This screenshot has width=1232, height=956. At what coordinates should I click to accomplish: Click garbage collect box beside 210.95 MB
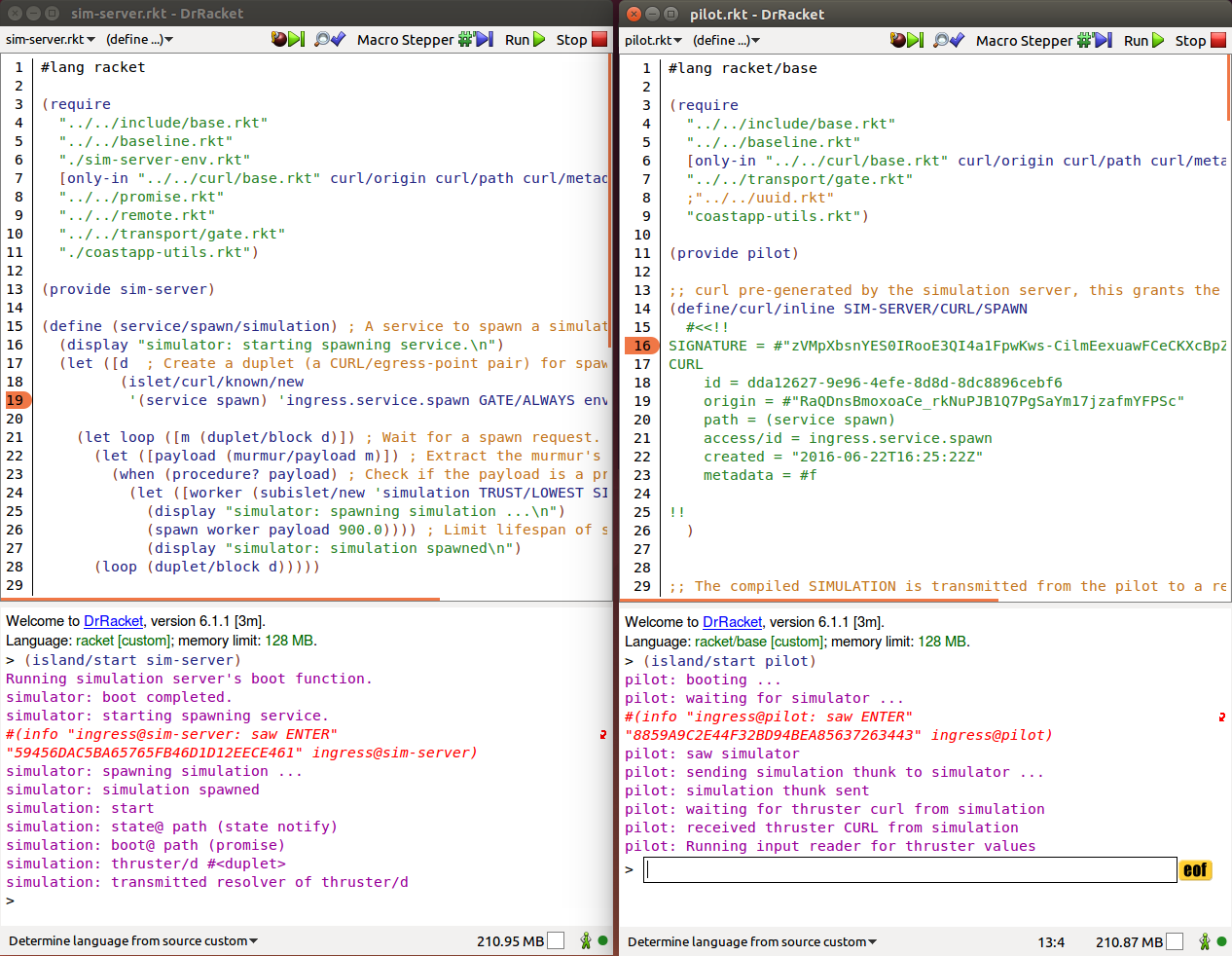(x=556, y=940)
